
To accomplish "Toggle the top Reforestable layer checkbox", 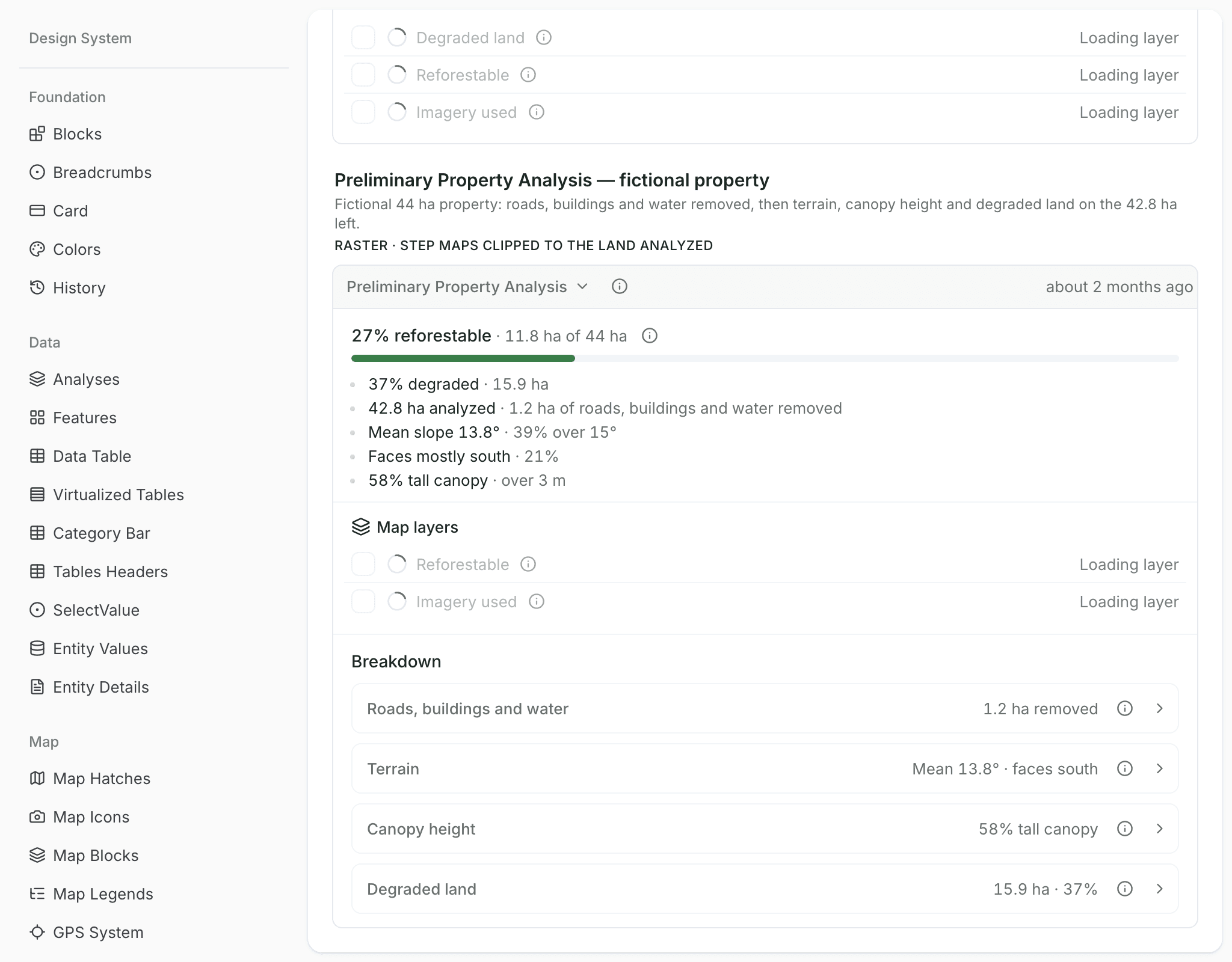I will pyautogui.click(x=363, y=75).
